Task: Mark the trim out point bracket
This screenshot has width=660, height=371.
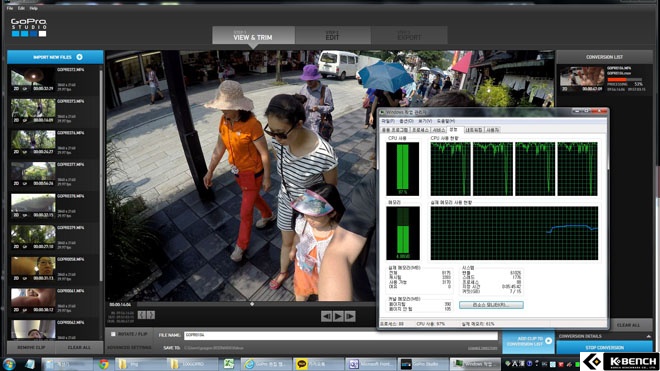Action: (x=151, y=315)
